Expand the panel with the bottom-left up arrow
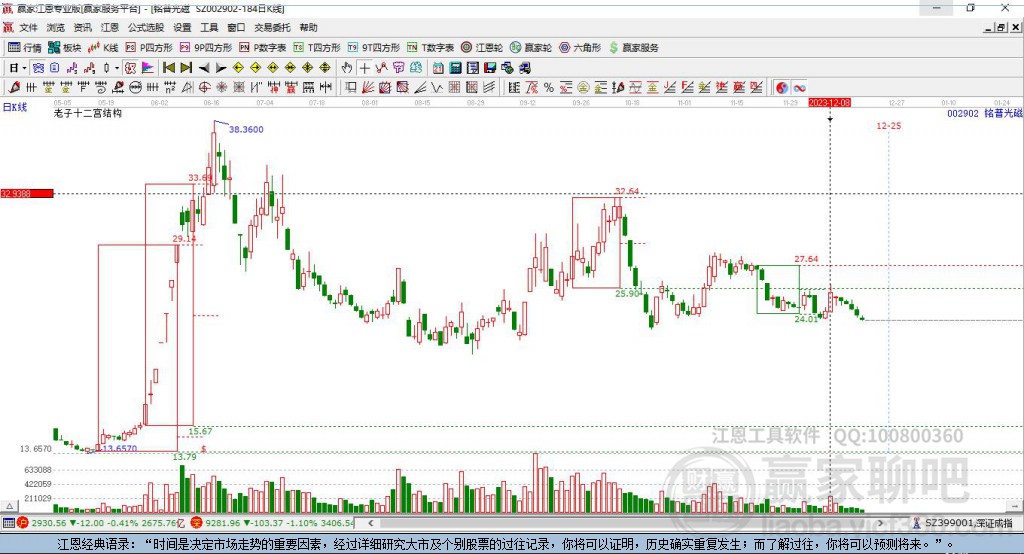Viewport: 1024px width, 554px height. (x=9, y=506)
